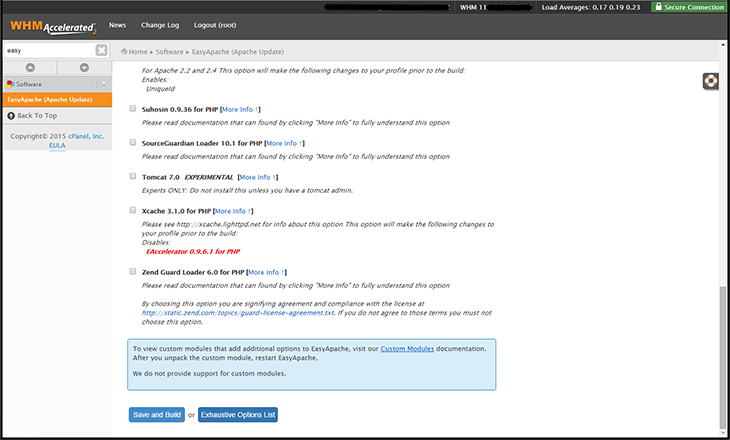Click the red EAccelerator 0.9.6.1 for PHP text
Viewport: 730px width, 440px height.
(193, 251)
